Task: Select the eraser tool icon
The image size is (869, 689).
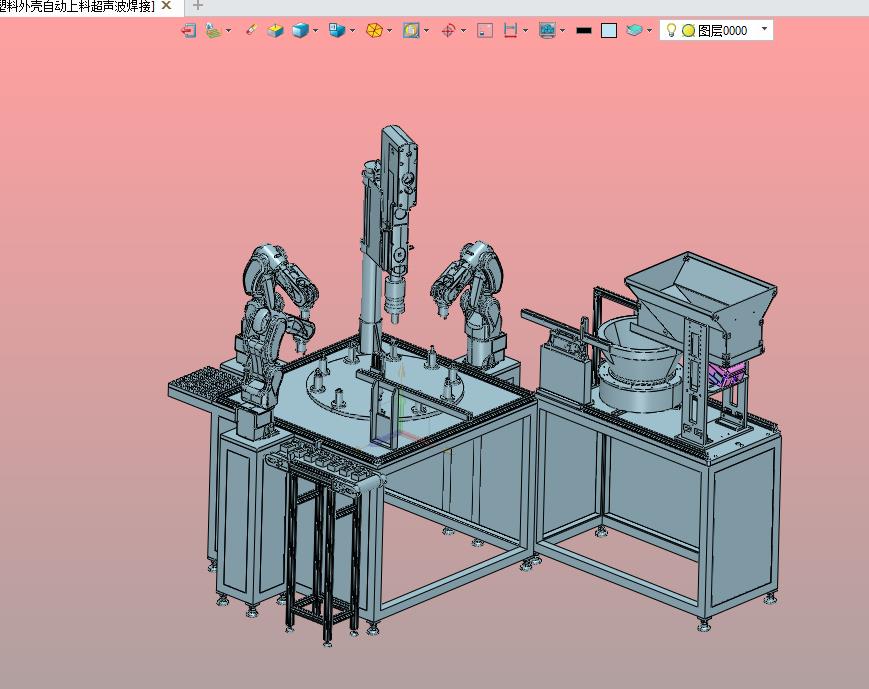Action: click(251, 30)
